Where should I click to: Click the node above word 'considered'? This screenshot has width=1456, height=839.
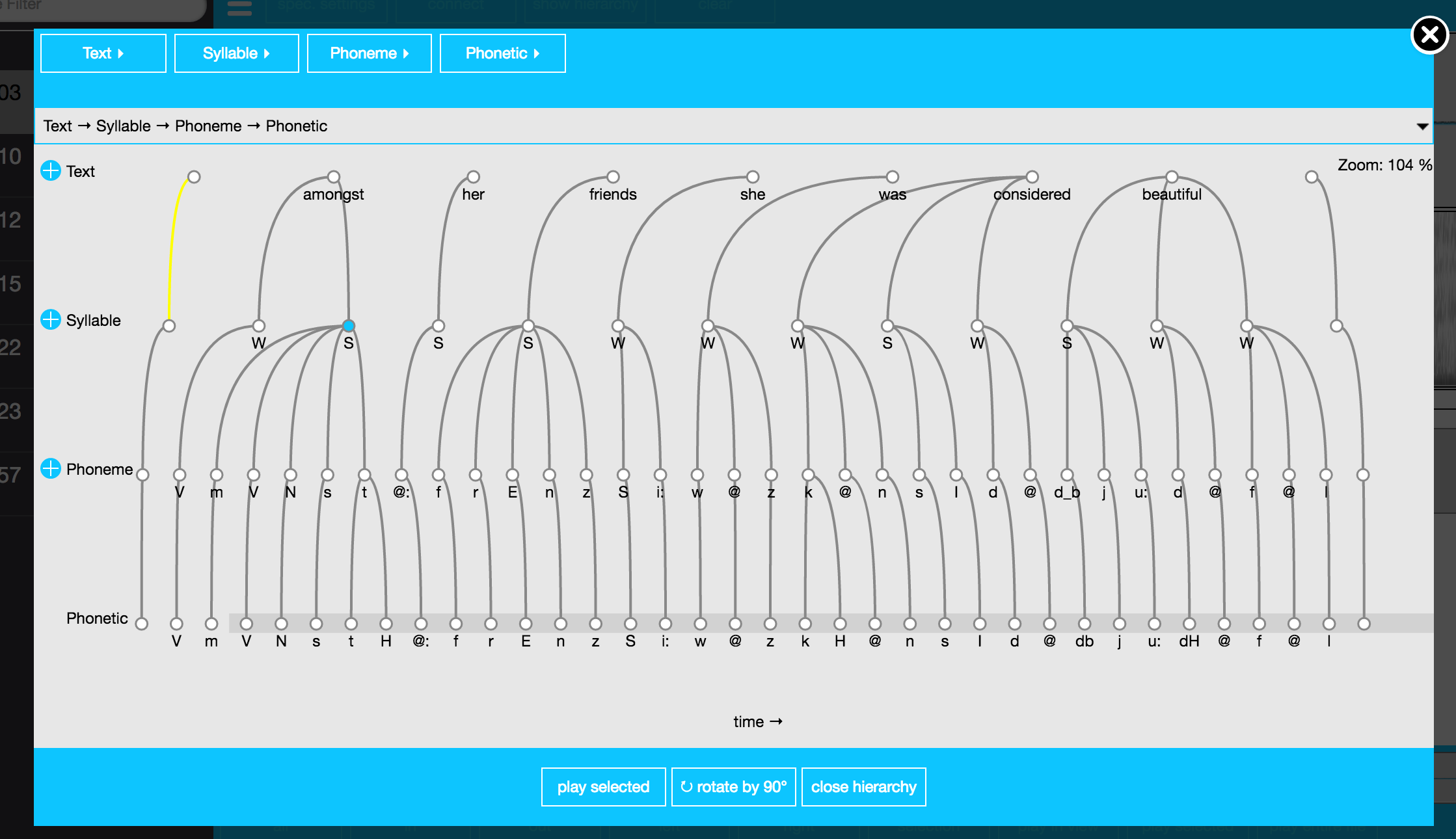point(1032,177)
